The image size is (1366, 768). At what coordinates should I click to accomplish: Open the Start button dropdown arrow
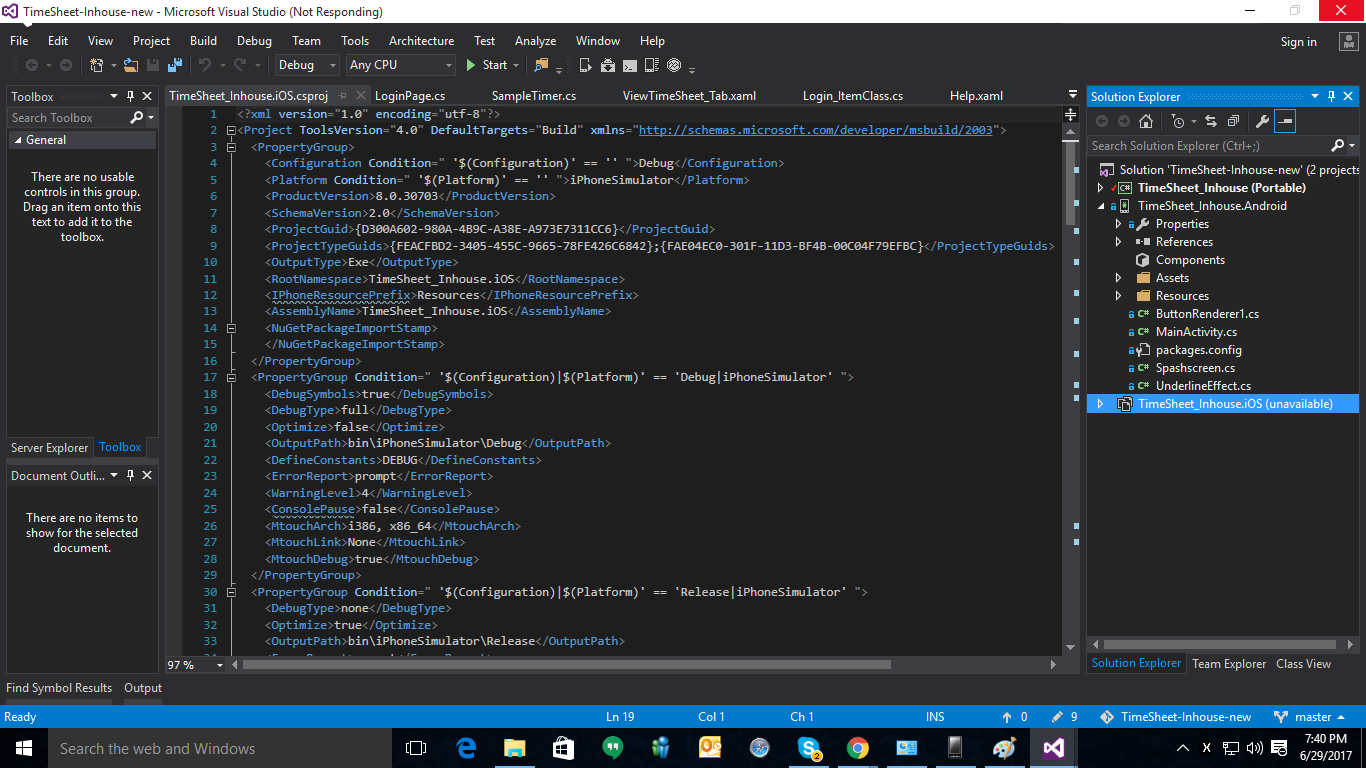(x=516, y=65)
